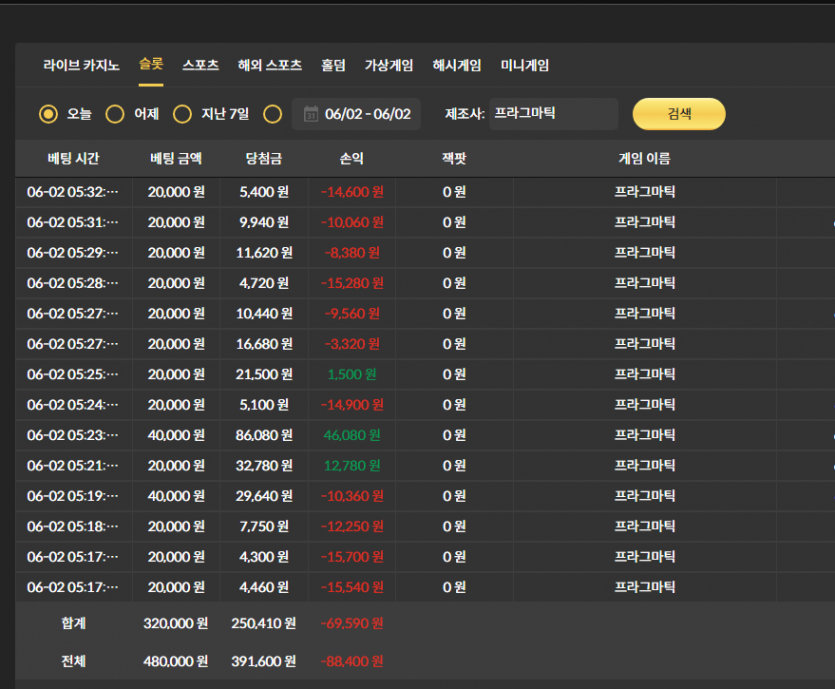Click the -12,250 원 loss value
The width and height of the screenshot is (835, 689).
(x=352, y=526)
